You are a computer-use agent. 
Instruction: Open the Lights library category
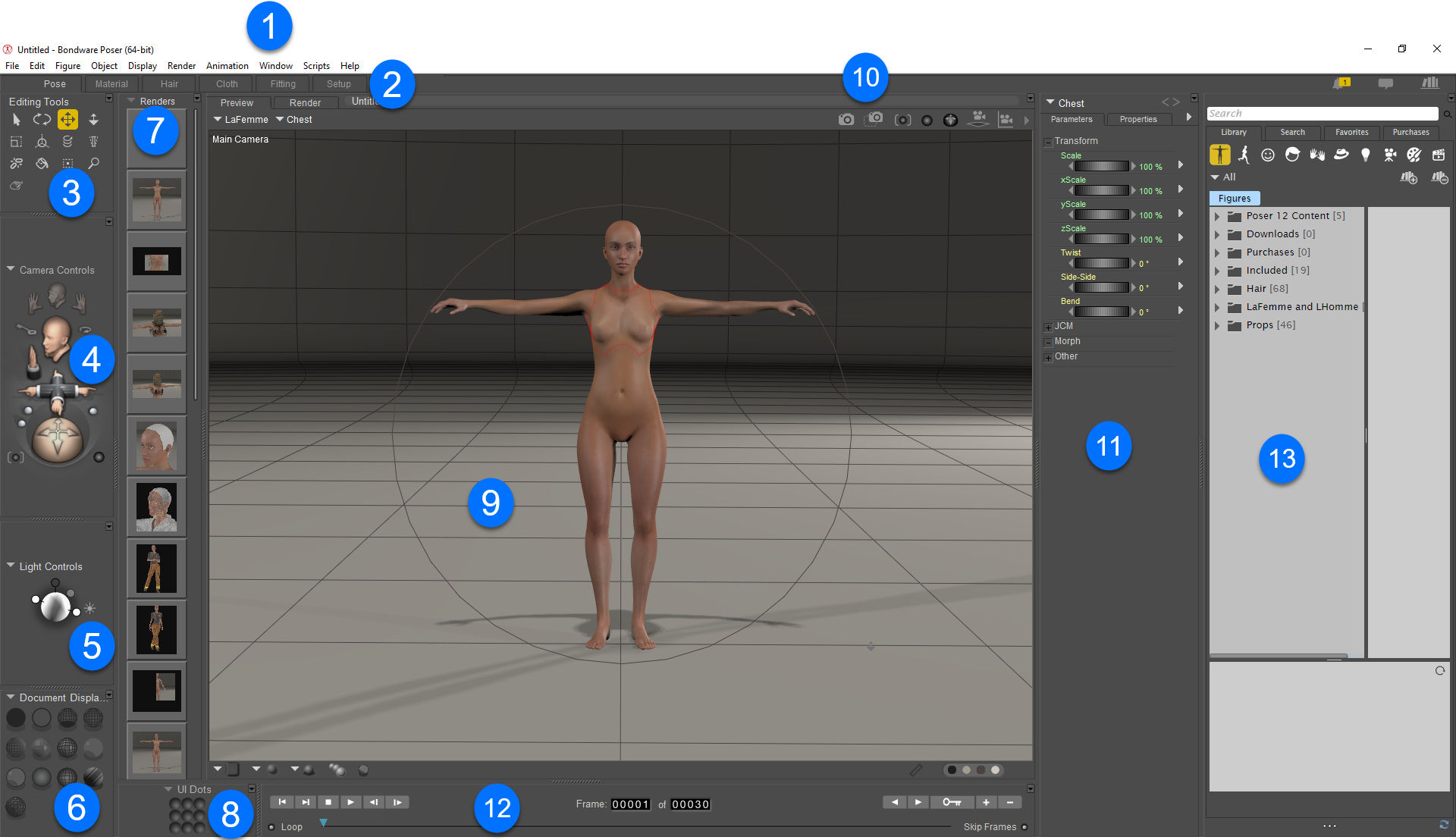pyautogui.click(x=1365, y=155)
